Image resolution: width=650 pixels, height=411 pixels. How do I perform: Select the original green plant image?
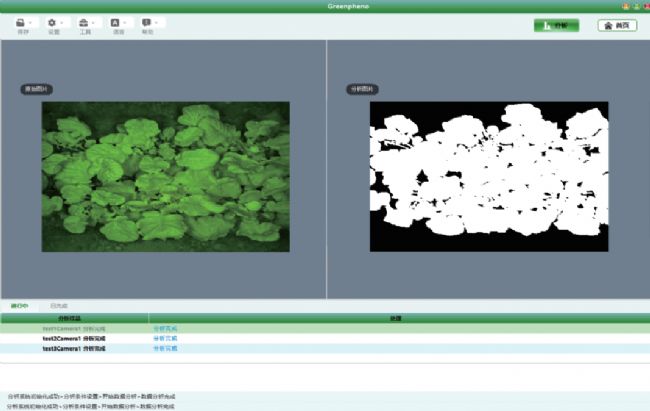tap(165, 176)
